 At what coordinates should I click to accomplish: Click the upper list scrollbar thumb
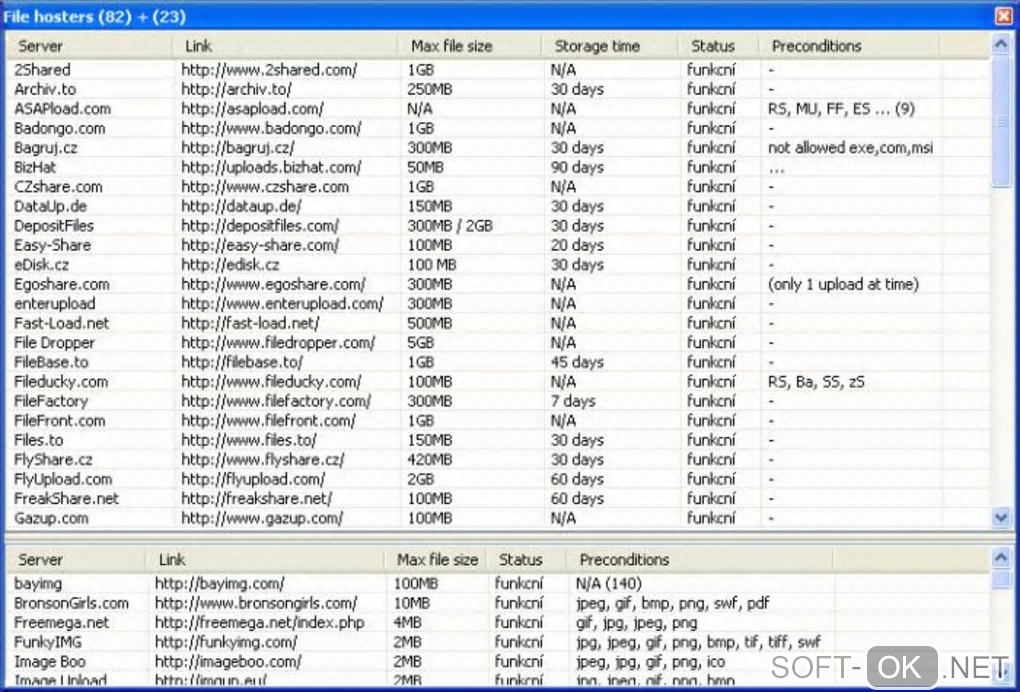1000,121
